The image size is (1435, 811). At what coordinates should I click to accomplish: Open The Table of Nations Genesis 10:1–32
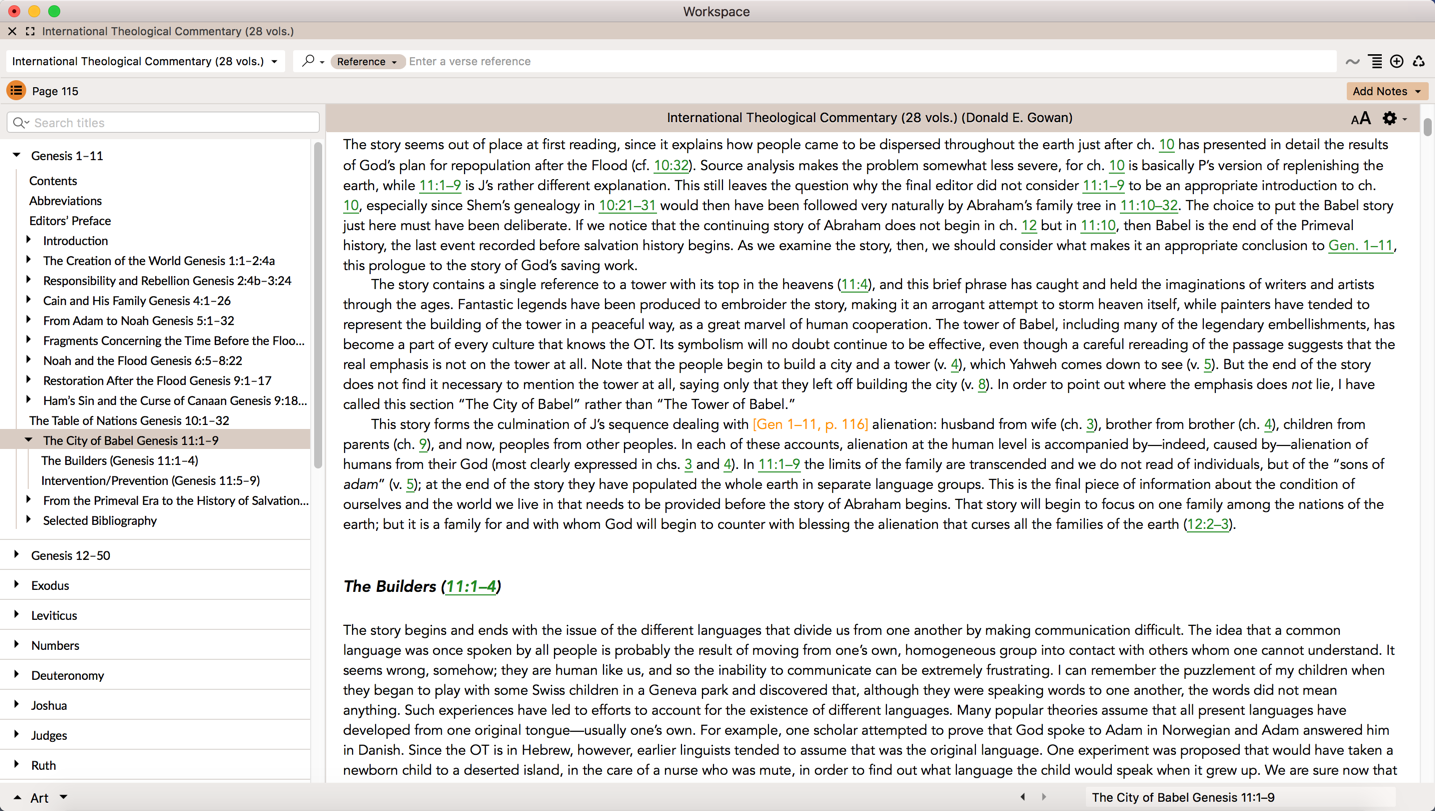click(129, 421)
